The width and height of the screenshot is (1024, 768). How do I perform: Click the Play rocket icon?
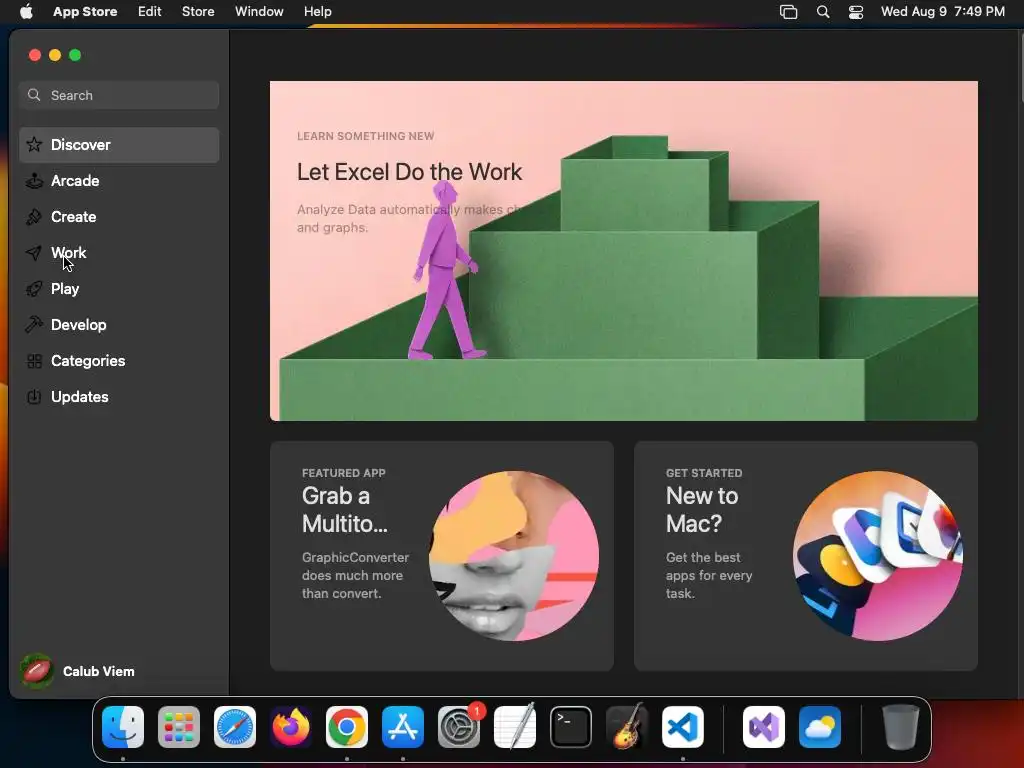[x=34, y=289]
